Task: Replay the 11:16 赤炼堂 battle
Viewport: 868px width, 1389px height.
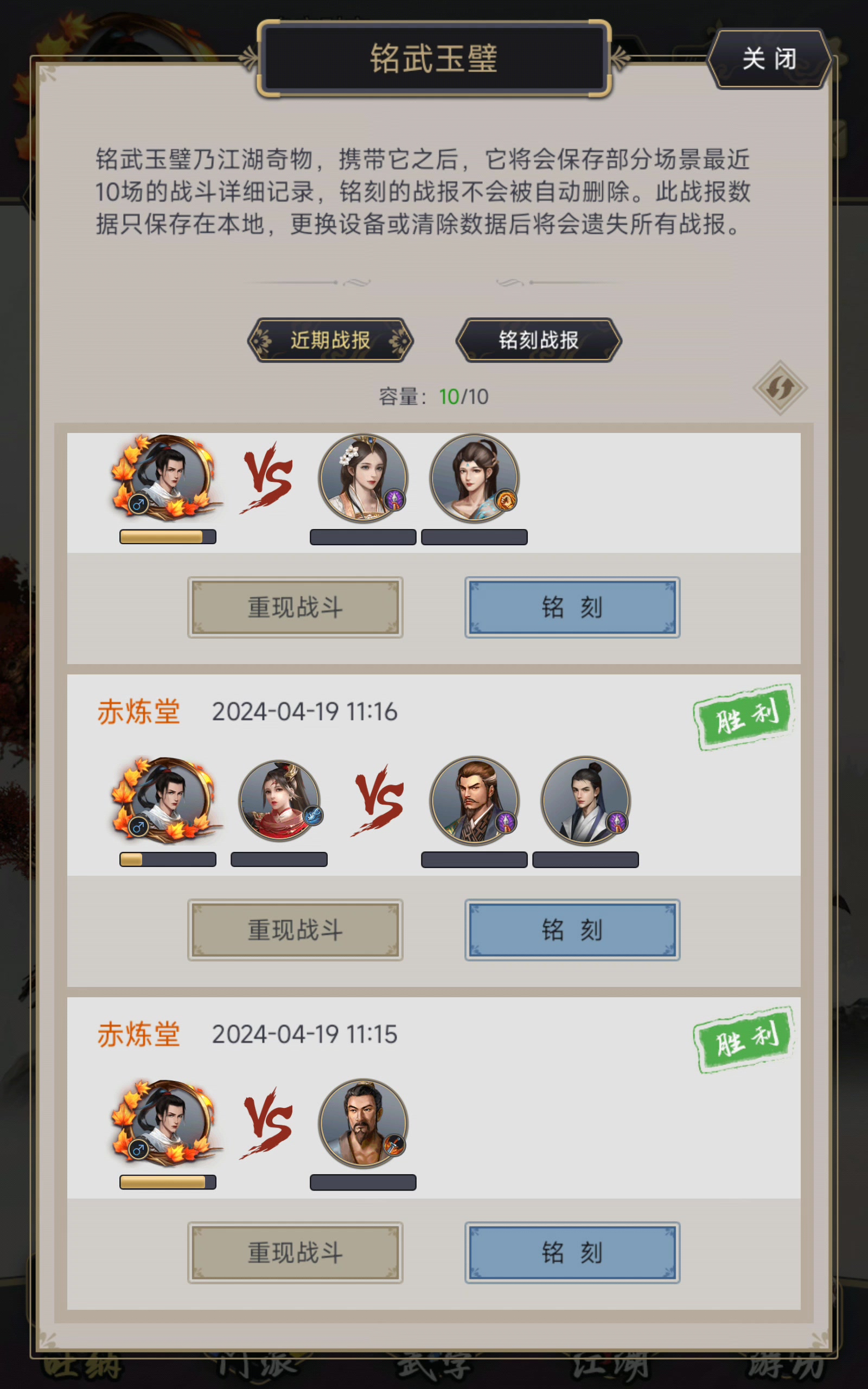Action: [295, 930]
